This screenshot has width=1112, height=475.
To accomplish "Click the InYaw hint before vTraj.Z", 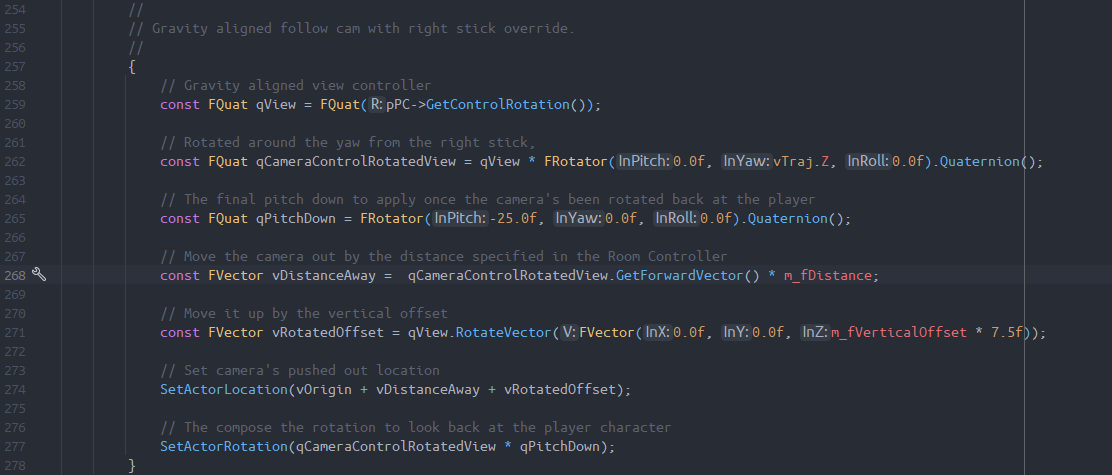I will 746,161.
